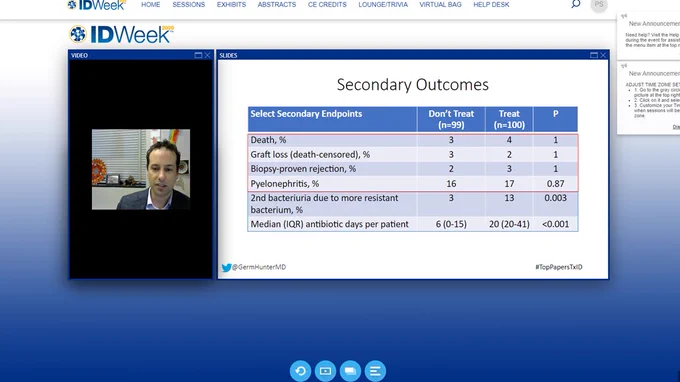Close the SLIDES panel

[x=603, y=55]
